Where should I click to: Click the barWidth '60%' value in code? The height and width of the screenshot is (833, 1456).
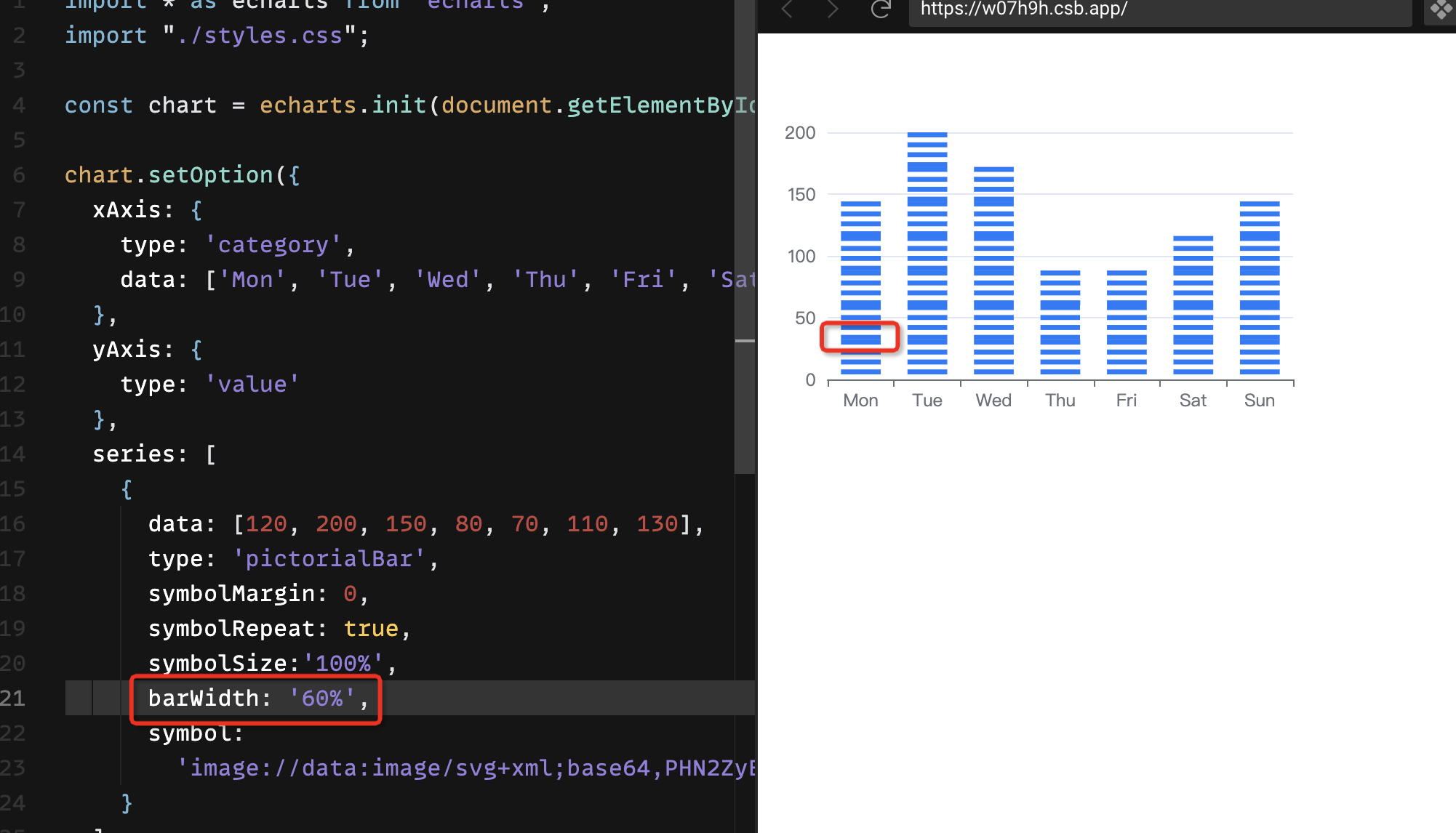322,699
